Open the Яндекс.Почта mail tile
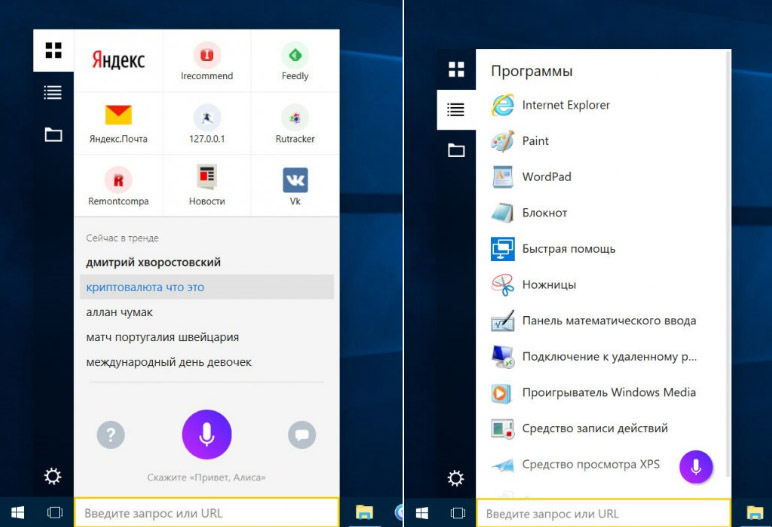The width and height of the screenshot is (772, 527). [118, 123]
